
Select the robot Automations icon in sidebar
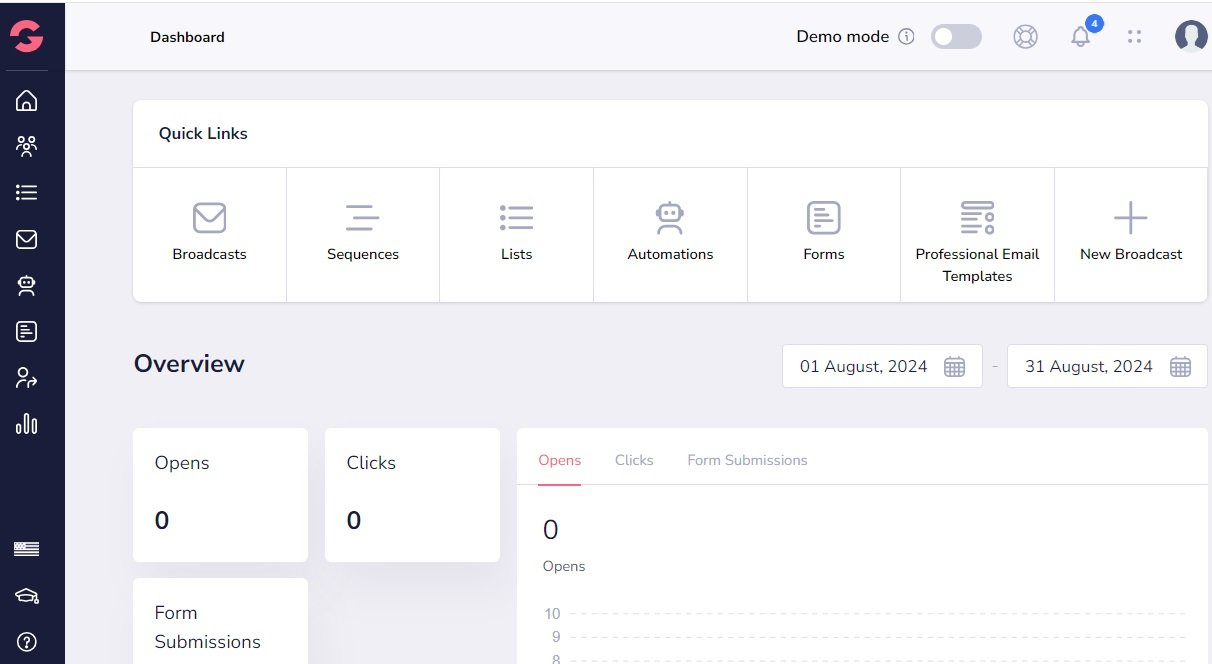coord(27,286)
